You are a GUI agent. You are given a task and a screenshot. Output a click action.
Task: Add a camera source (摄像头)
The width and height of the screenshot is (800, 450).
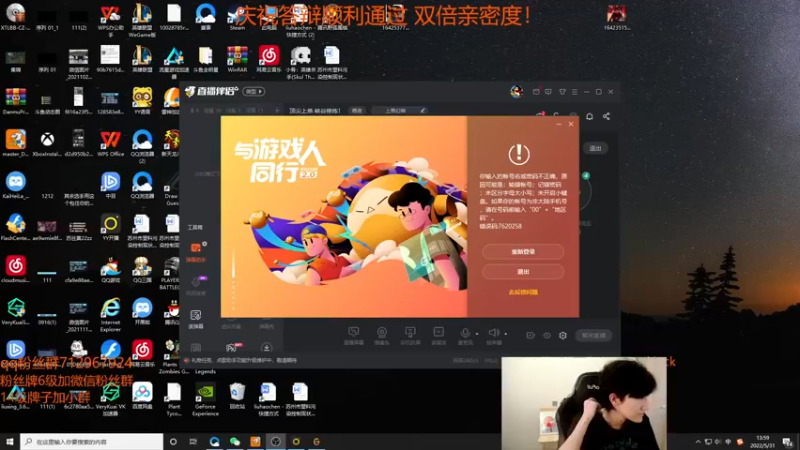(382, 335)
